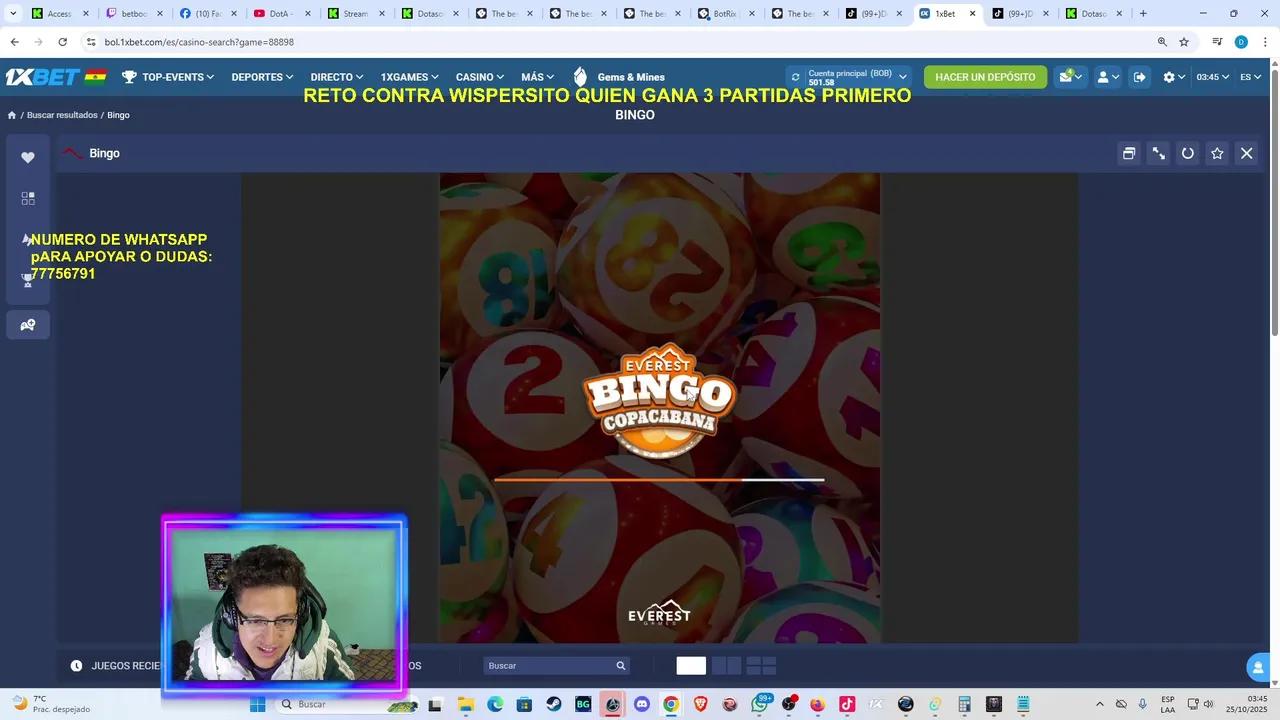Click the favorites heart in sidebar

28,157
